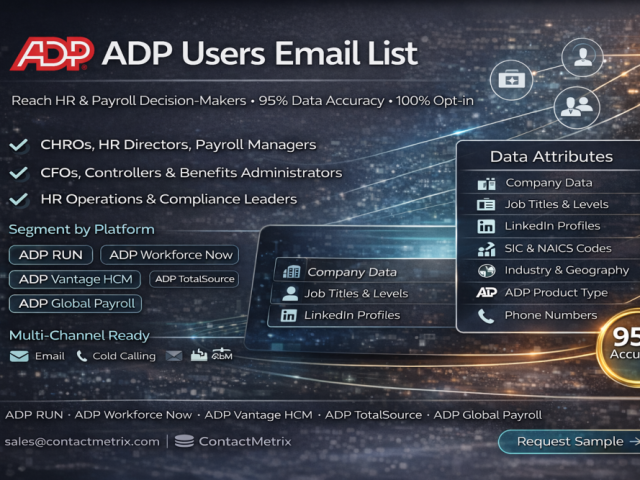Open the sales@contactmetrix.com email link

click(x=82, y=442)
